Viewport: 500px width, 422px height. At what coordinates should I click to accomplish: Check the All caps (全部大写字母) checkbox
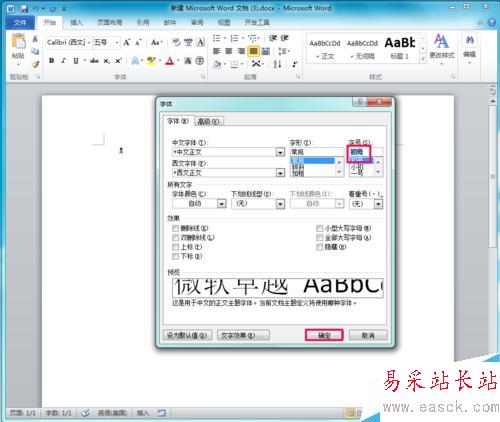[x=319, y=238]
